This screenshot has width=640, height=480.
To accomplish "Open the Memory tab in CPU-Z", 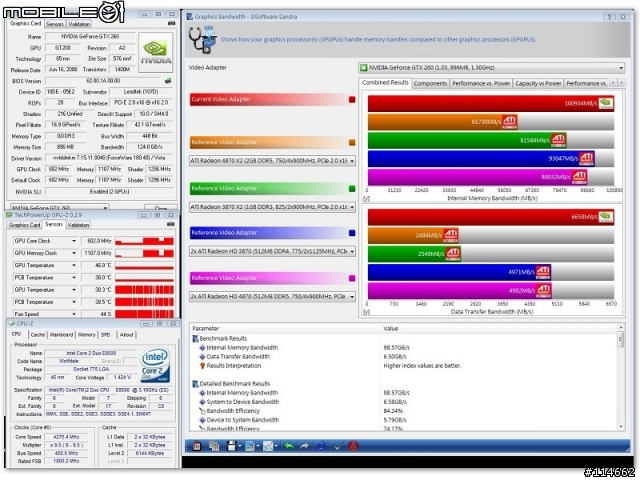I will (87, 335).
